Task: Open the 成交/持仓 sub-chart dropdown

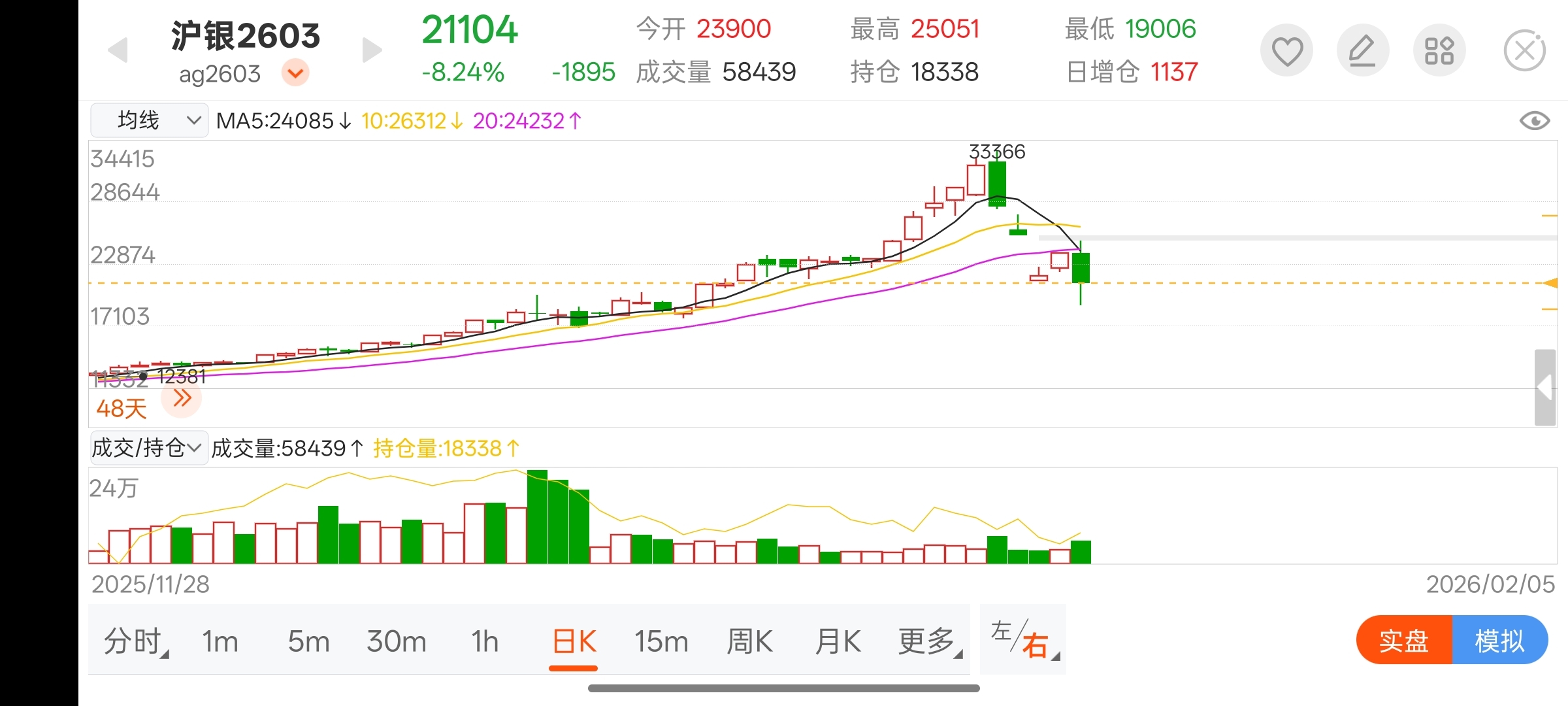Action: (148, 448)
